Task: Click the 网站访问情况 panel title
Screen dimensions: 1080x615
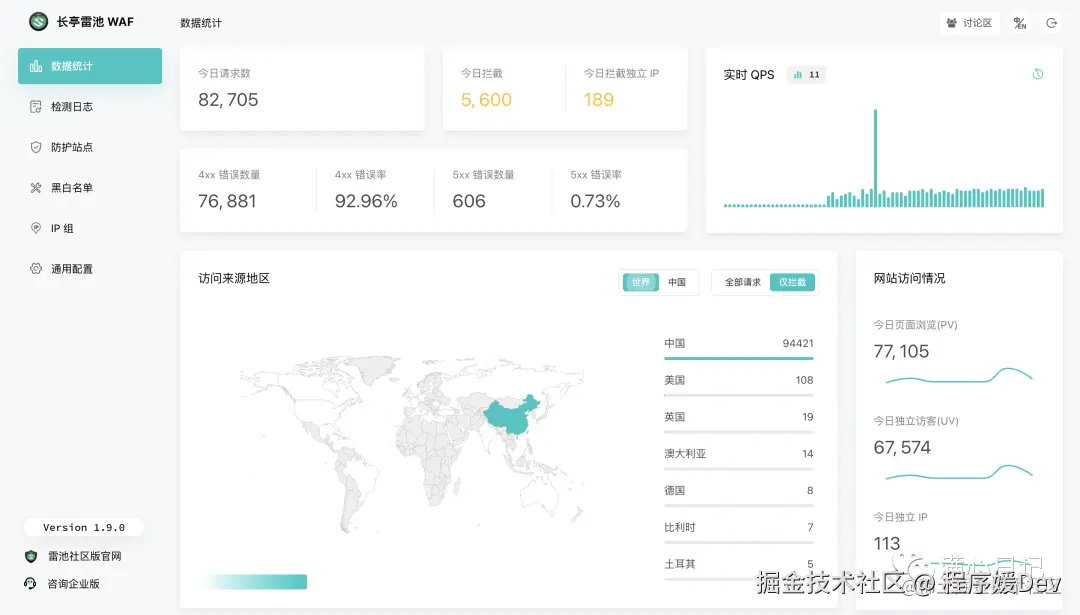Action: (909, 278)
